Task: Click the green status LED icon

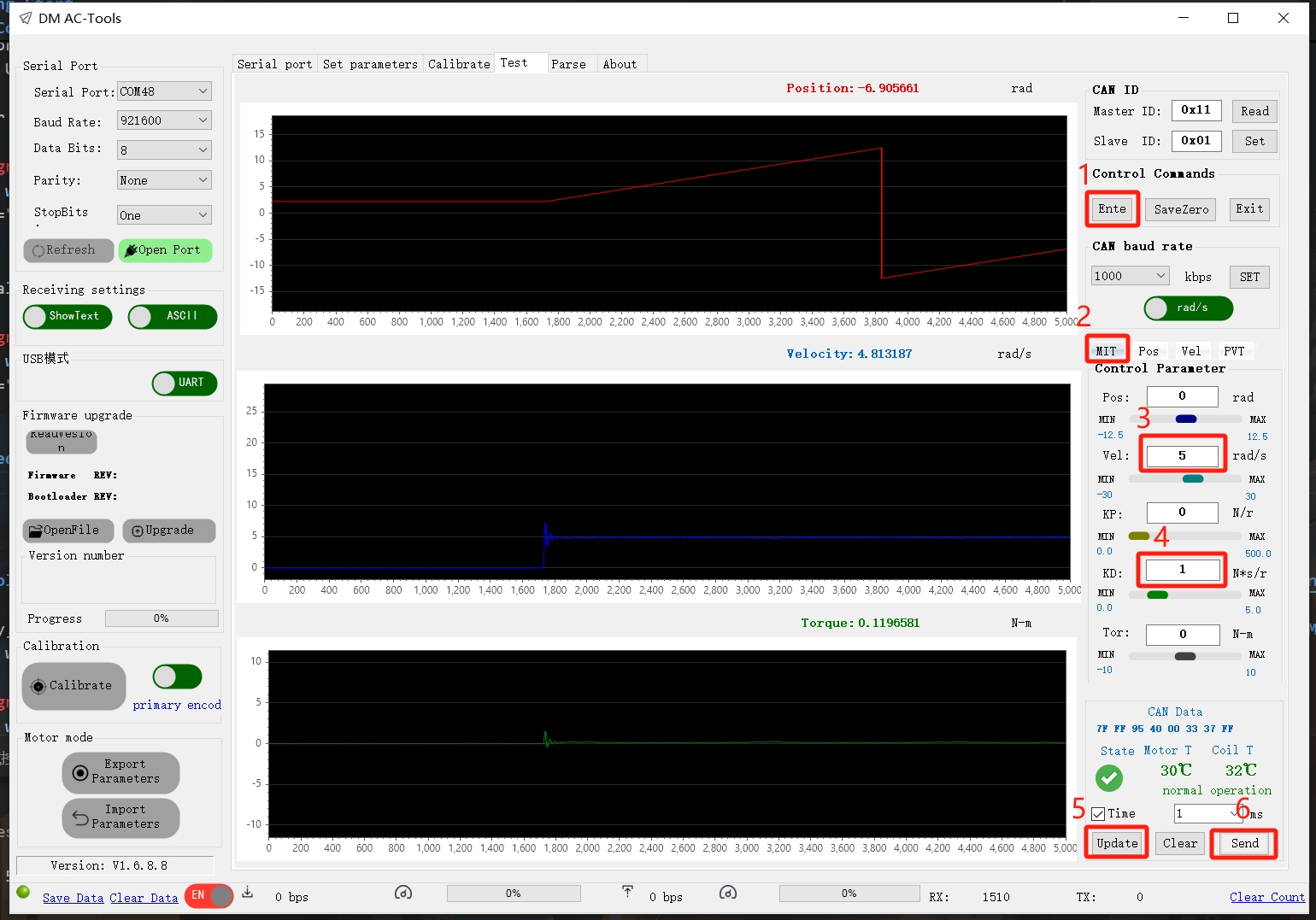Action: (23, 892)
